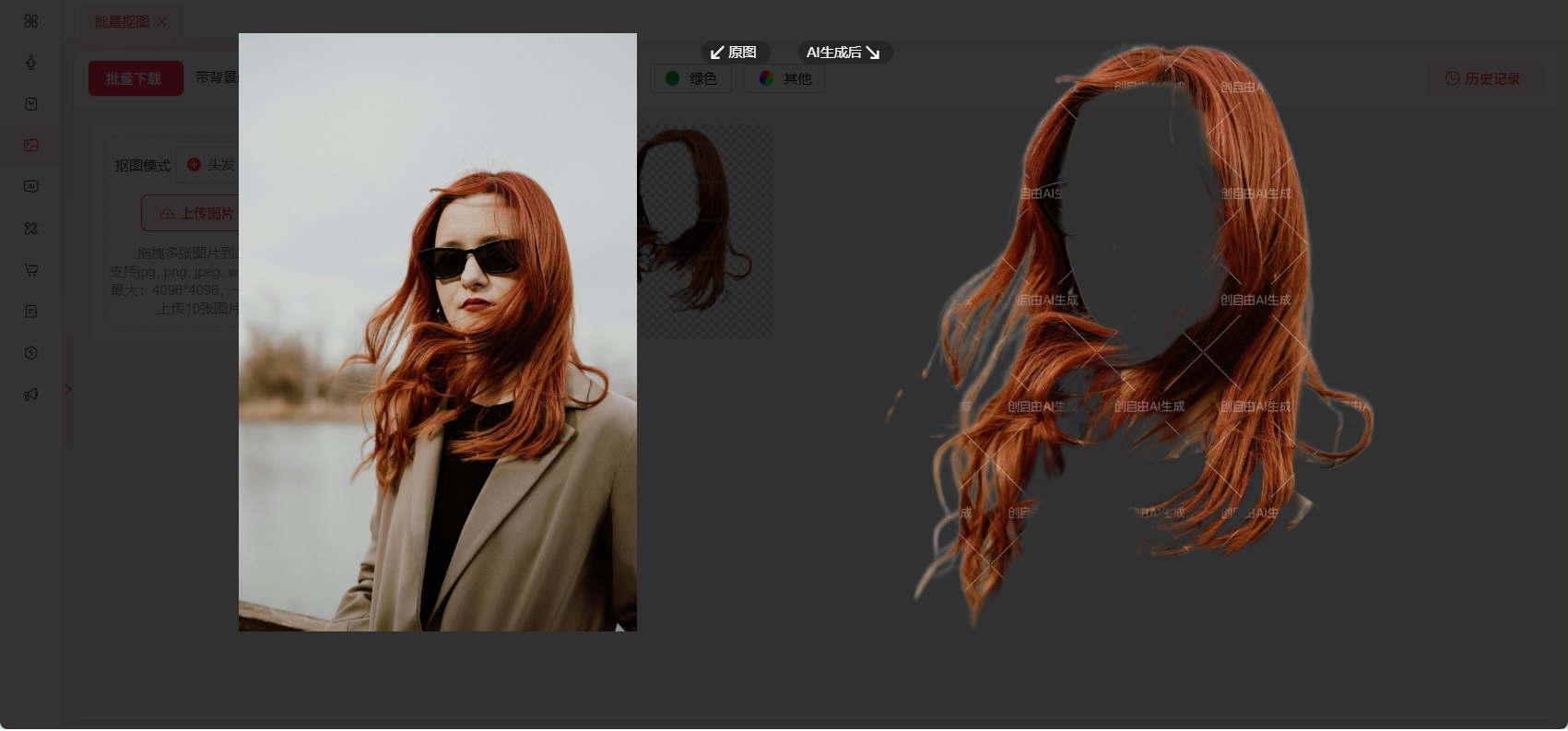Viewport: 1568px width, 731px height.
Task: Open the AI chat bubble icon
Action: pyautogui.click(x=31, y=187)
